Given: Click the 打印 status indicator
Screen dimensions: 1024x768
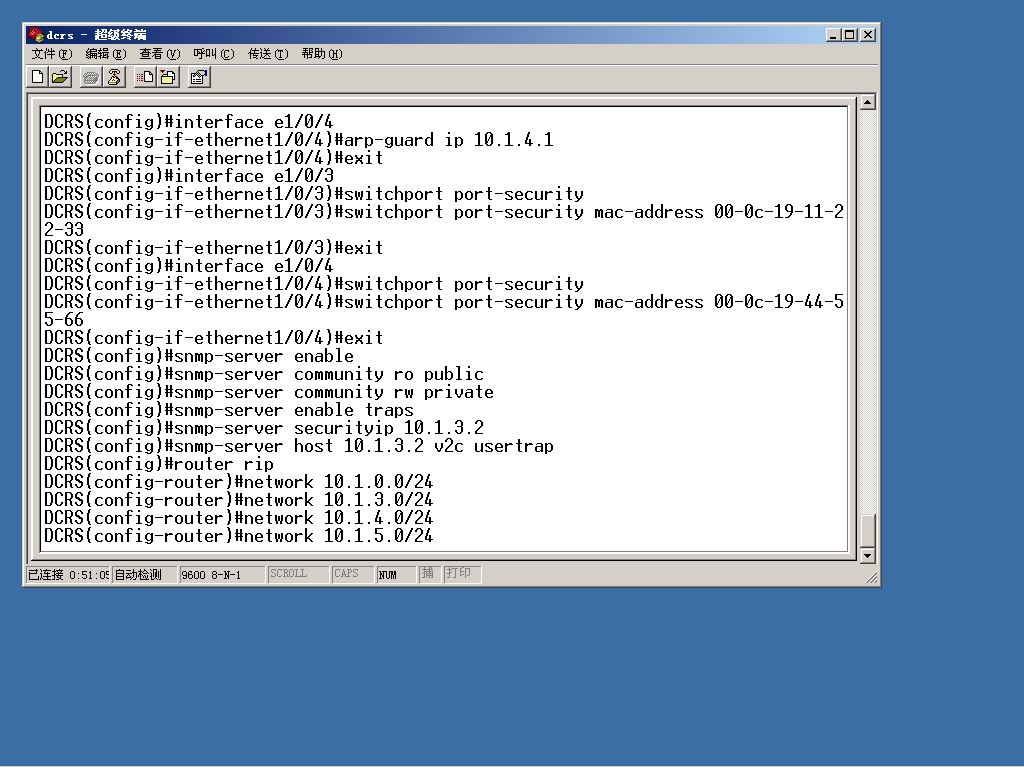Looking at the screenshot, I should [462, 574].
